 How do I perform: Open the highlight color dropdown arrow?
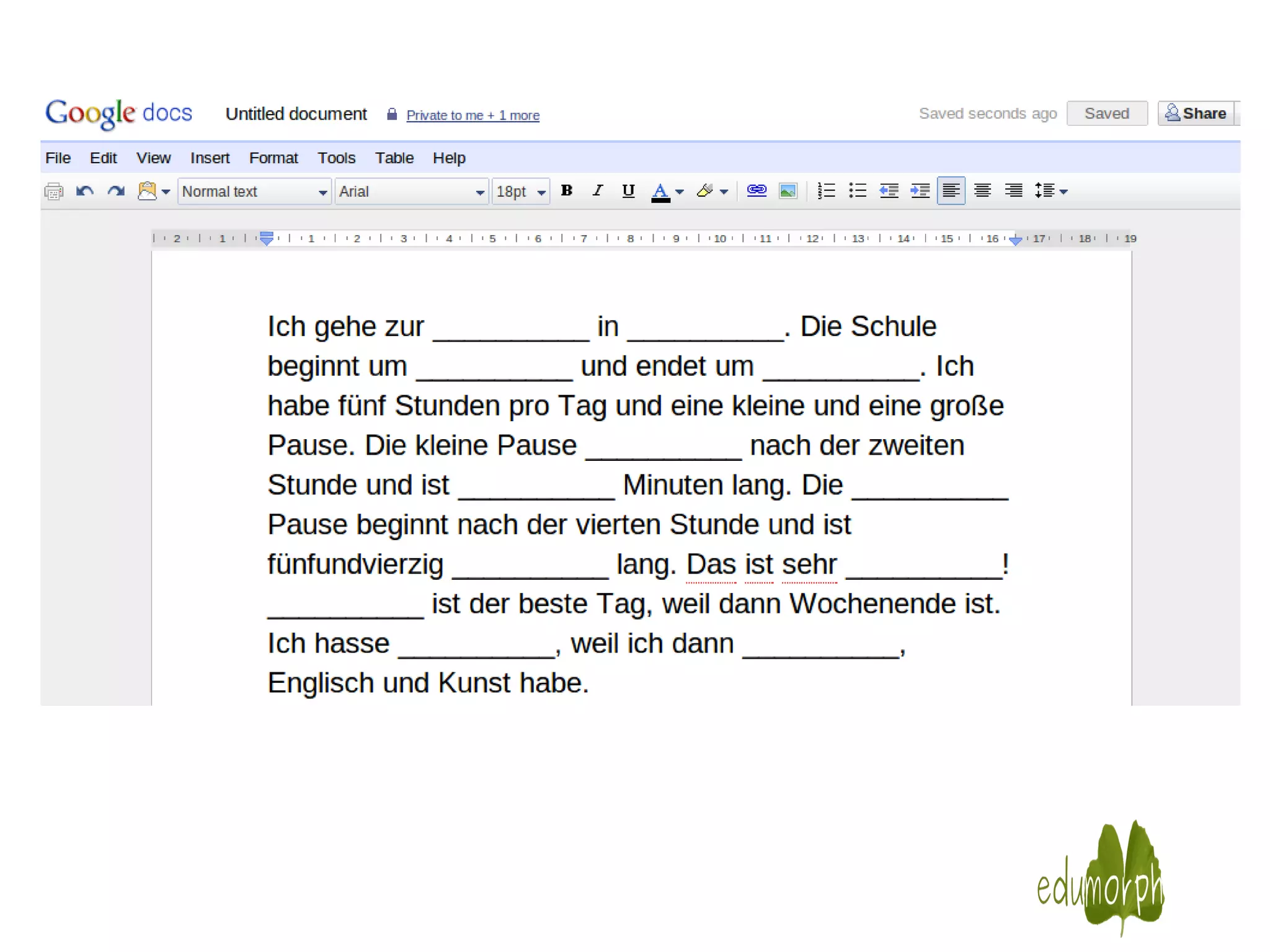[x=724, y=192]
